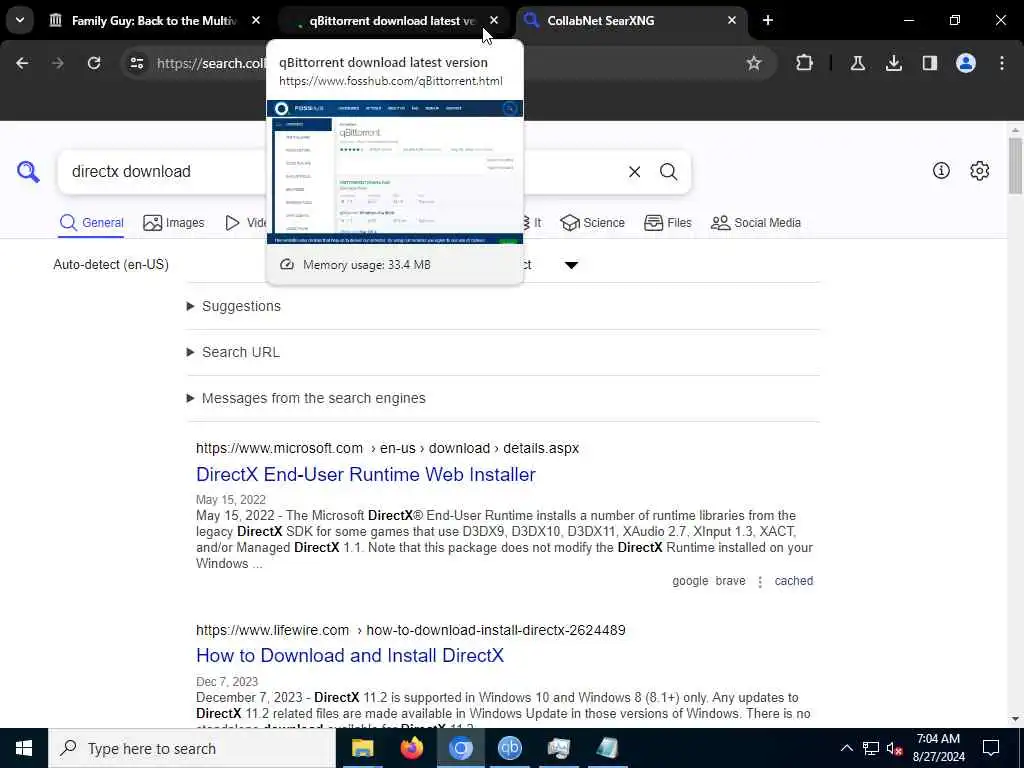The image size is (1024, 768).
Task: Click the SearXNG magnifier logo
Action: pos(28,172)
